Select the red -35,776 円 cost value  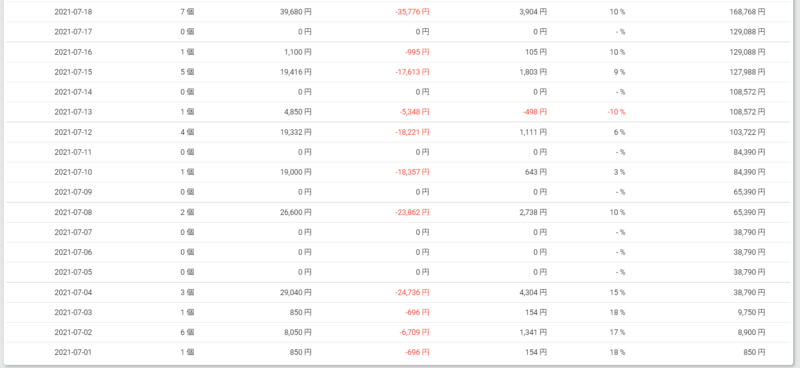(x=412, y=12)
